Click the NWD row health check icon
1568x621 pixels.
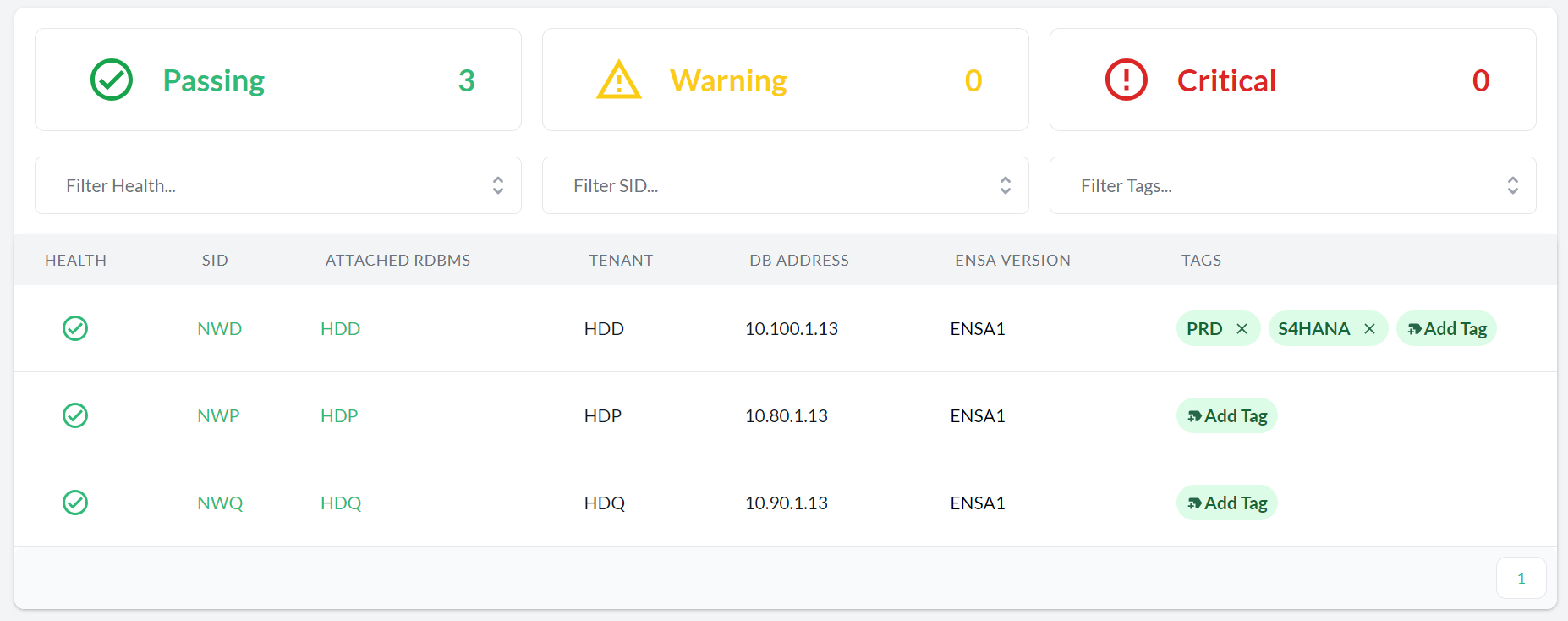click(x=75, y=328)
